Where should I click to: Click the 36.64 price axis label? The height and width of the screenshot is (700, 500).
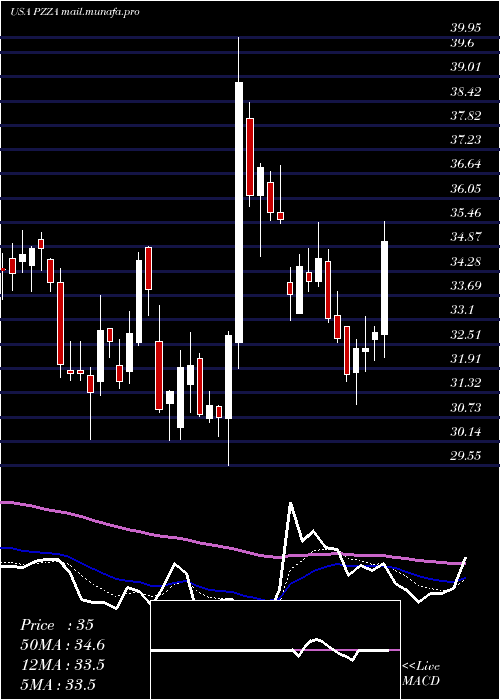[x=466, y=164]
